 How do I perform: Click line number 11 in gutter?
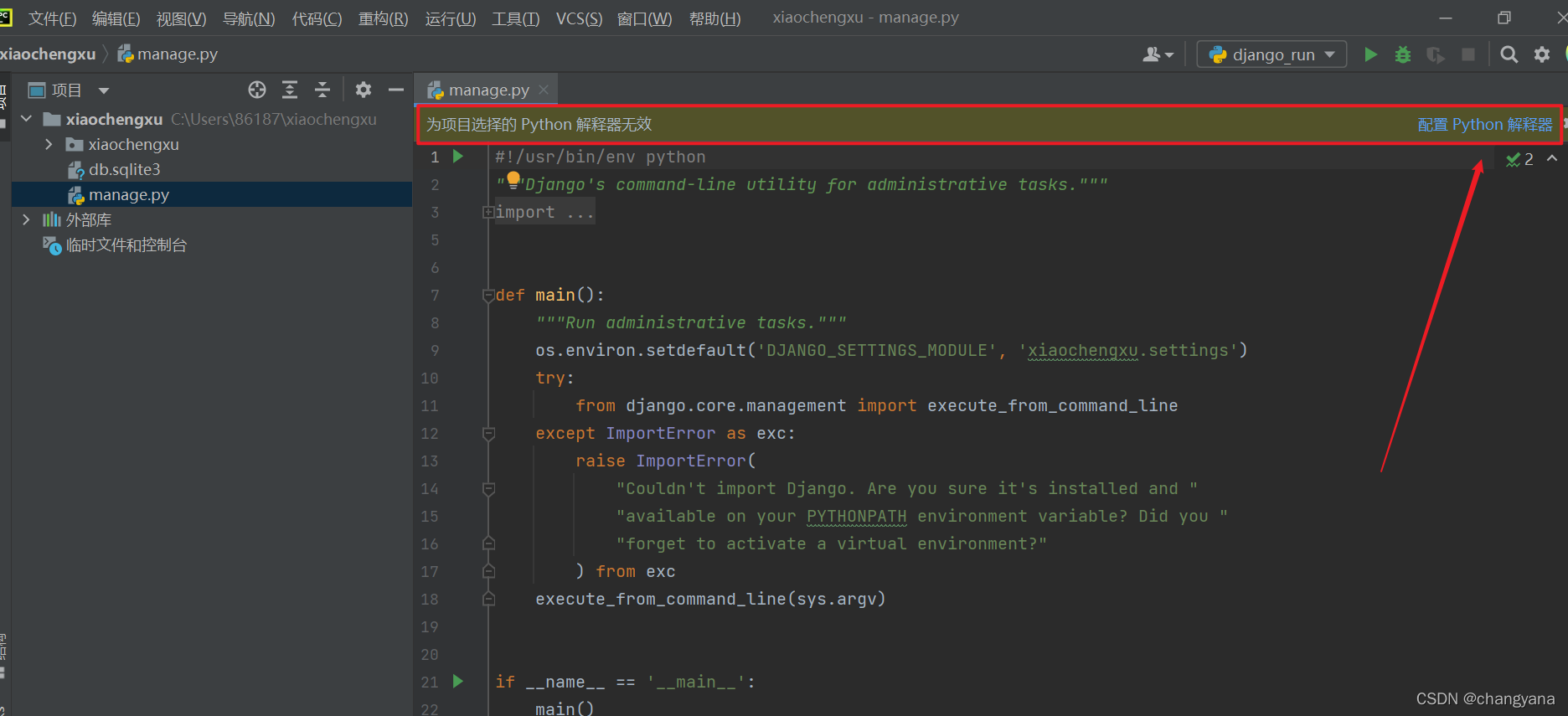(x=430, y=406)
